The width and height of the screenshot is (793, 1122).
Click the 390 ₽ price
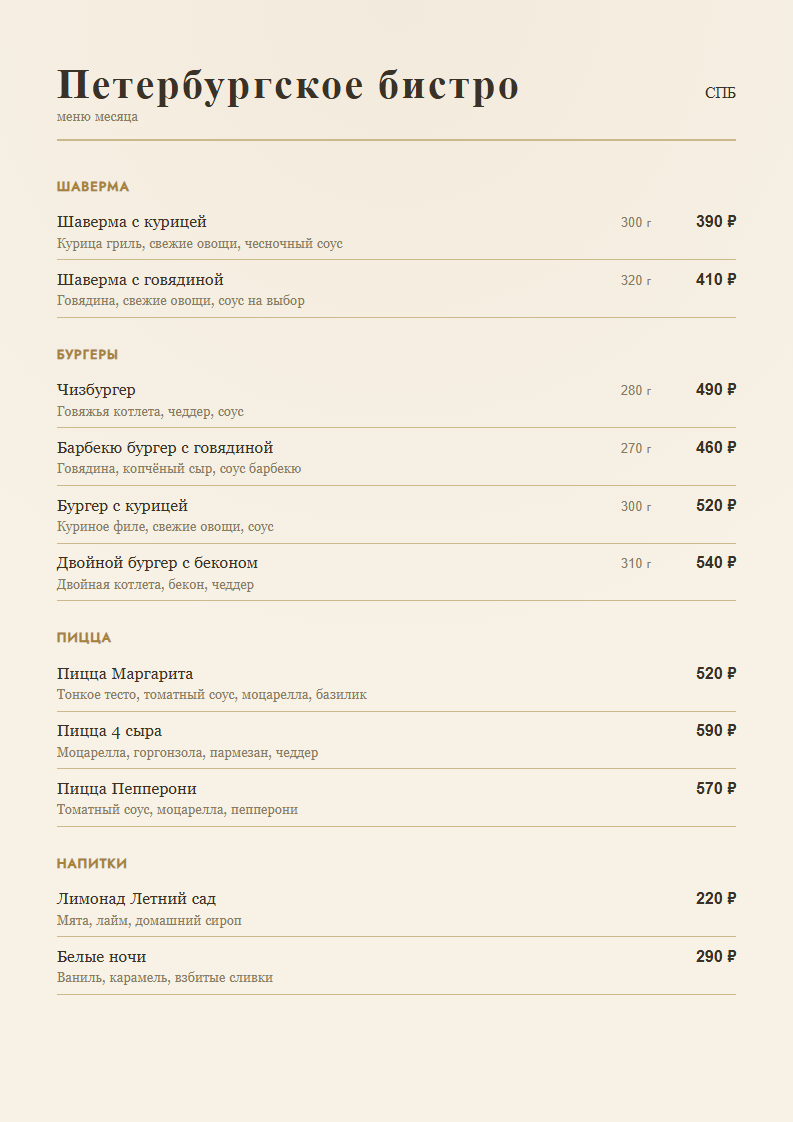pyautogui.click(x=716, y=222)
